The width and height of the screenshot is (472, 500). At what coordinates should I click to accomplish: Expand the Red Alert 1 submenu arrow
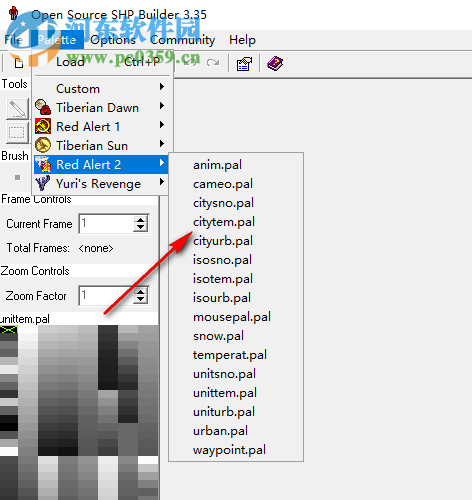coord(162,125)
